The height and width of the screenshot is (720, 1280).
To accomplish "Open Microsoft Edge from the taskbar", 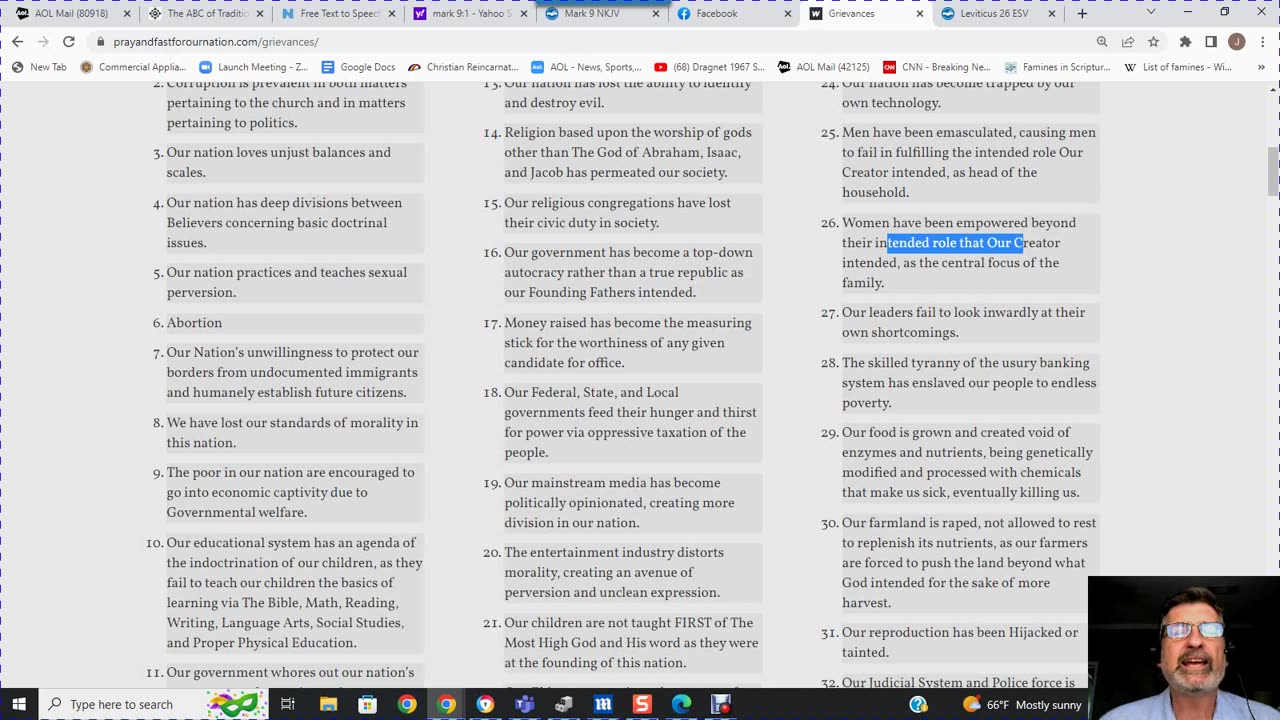I will tap(681, 704).
